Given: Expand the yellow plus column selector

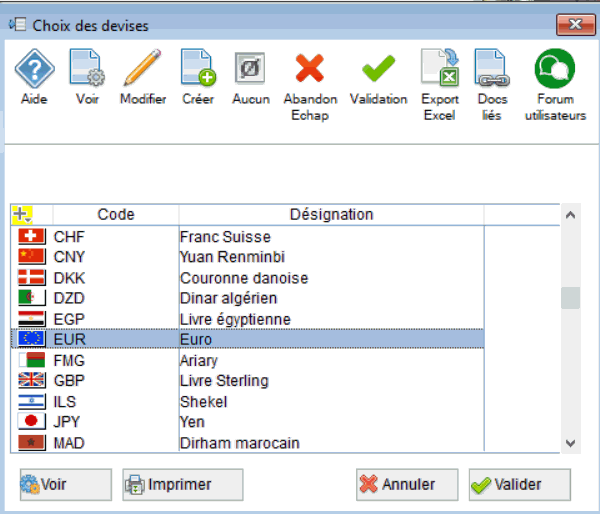Looking at the screenshot, I should pos(22,215).
